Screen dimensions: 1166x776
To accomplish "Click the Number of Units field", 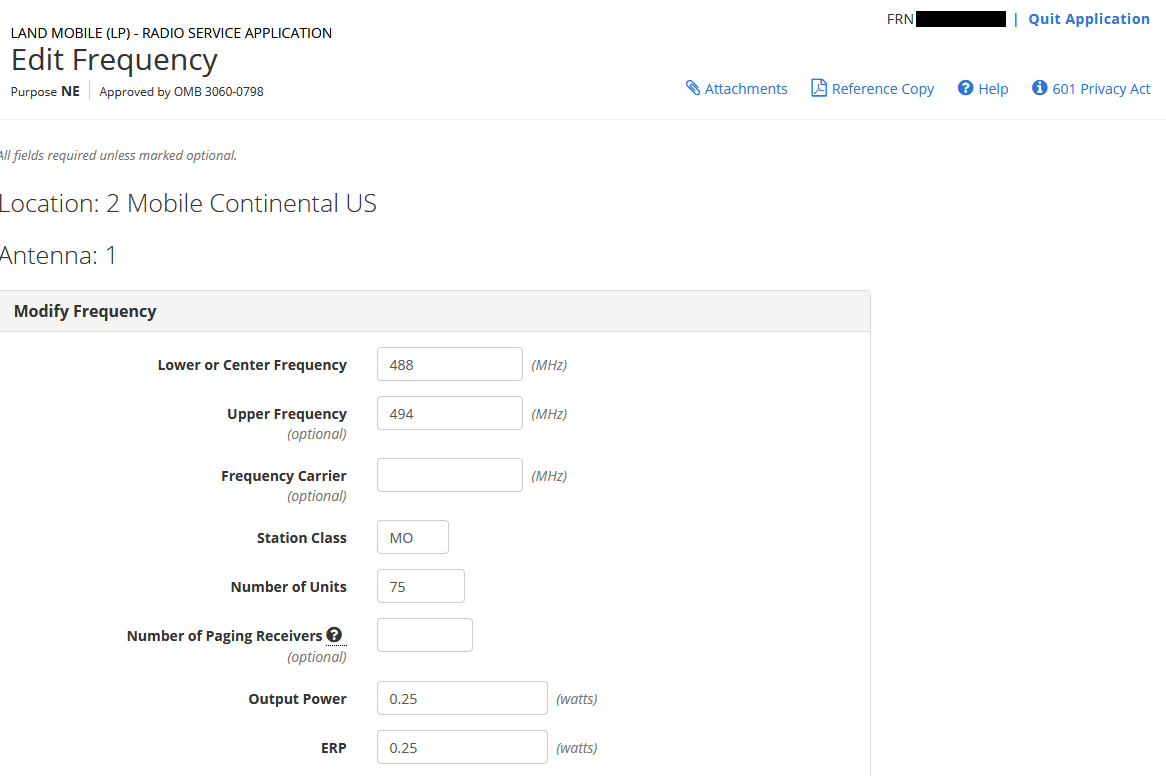I will click(420, 587).
